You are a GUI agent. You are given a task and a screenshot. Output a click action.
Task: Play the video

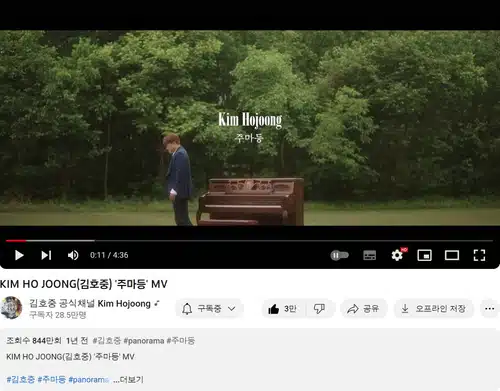click(19, 255)
